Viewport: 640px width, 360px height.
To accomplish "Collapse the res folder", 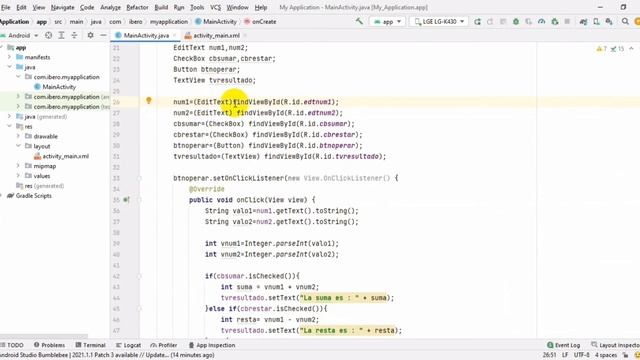I will [10, 126].
